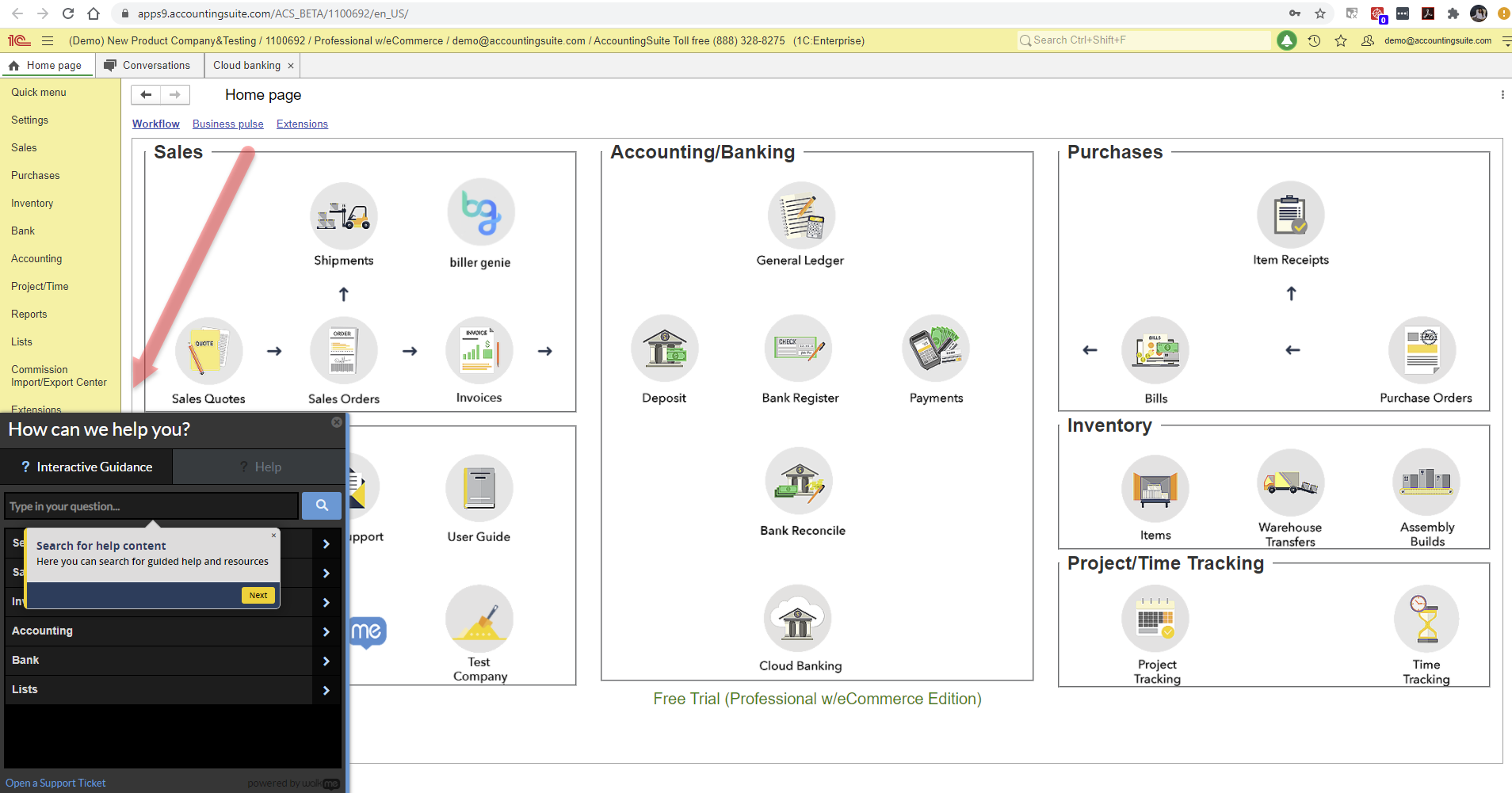The height and width of the screenshot is (793, 1512).
Task: Click the browser address bar URL
Action: pos(273,13)
